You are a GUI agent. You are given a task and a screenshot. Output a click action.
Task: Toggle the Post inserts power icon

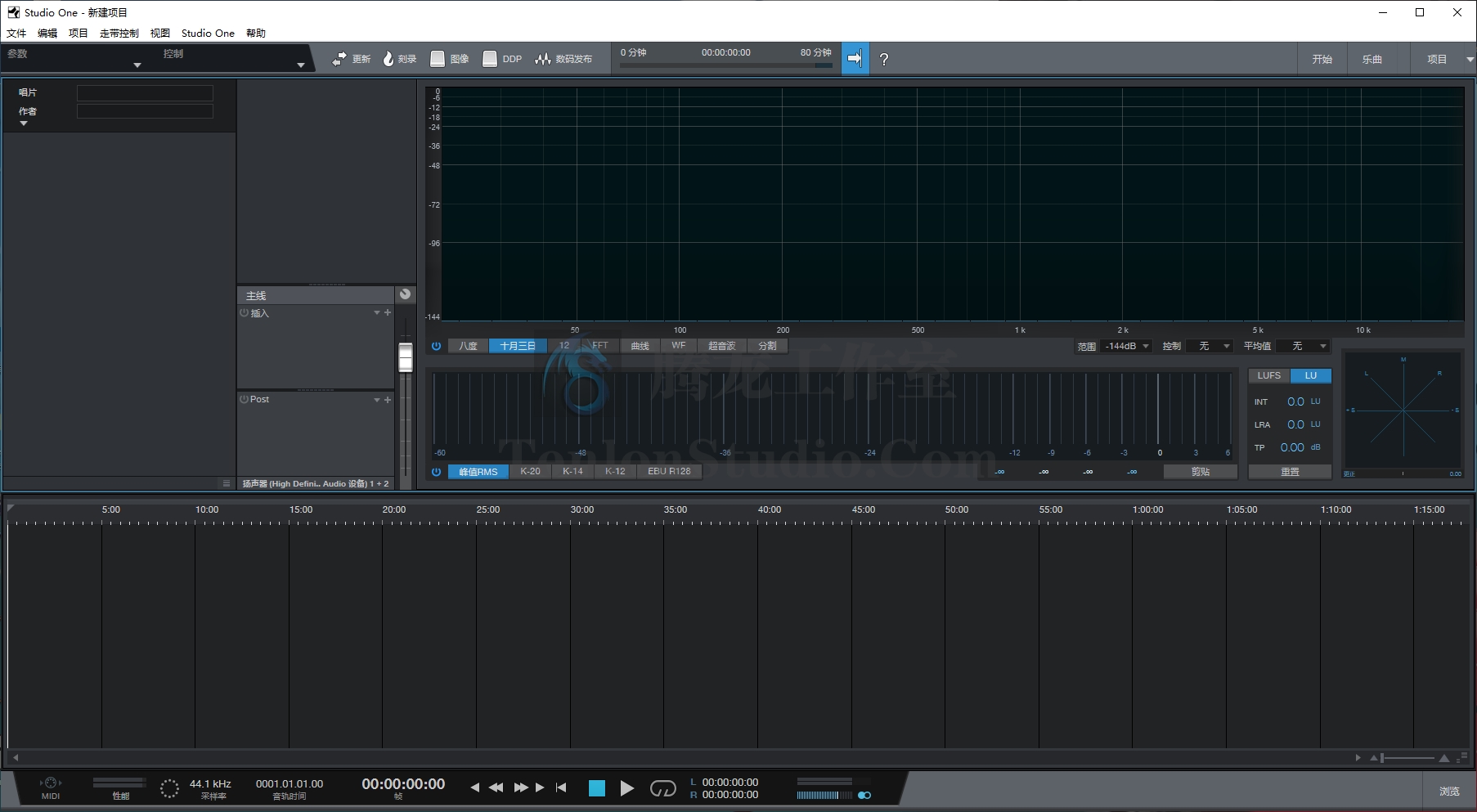tap(244, 399)
